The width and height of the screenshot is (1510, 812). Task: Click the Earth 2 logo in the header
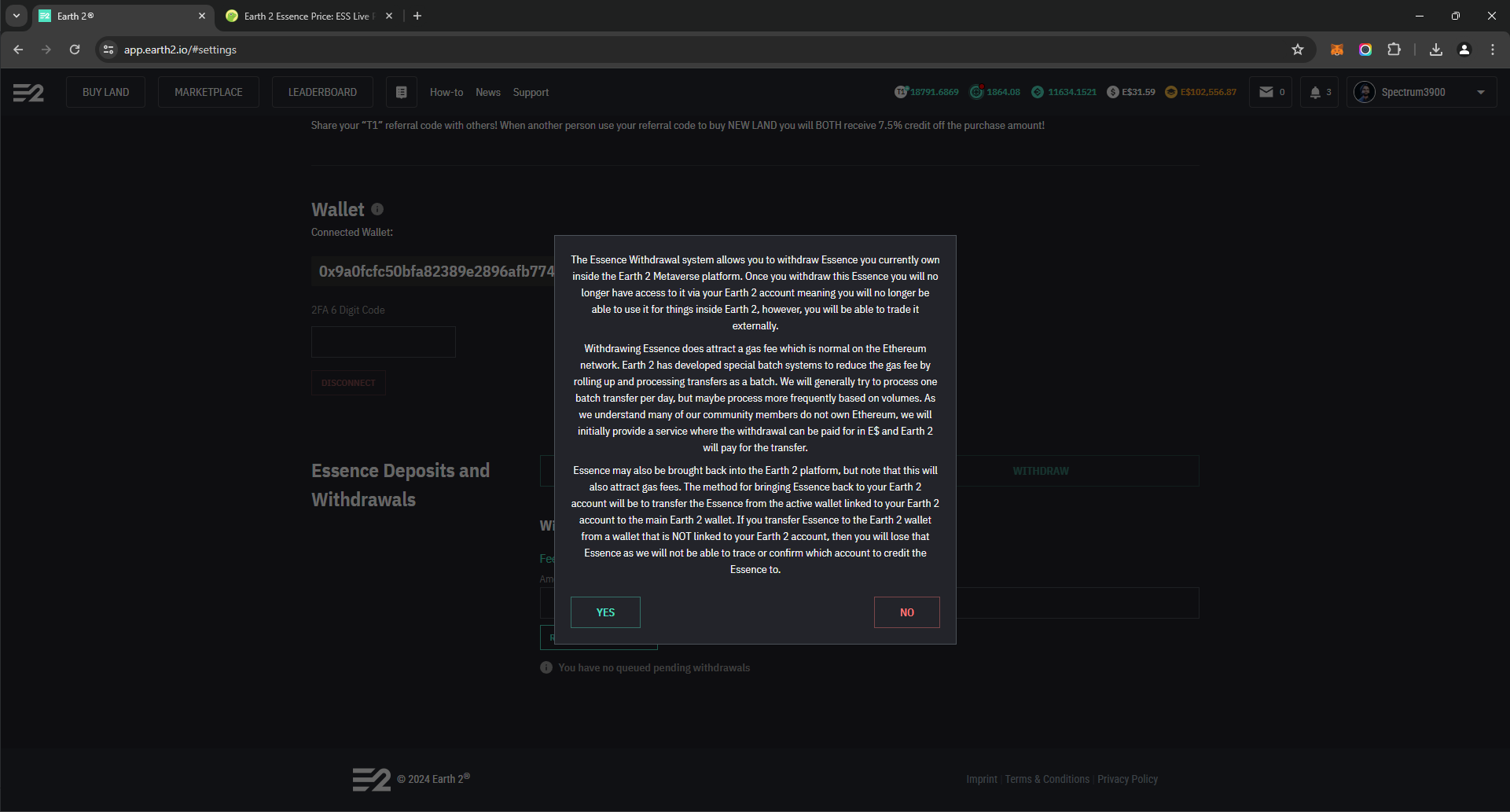[28, 93]
